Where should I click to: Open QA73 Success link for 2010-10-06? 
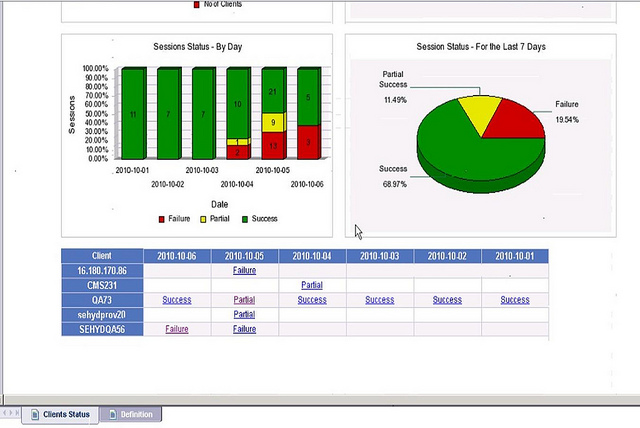point(176,299)
